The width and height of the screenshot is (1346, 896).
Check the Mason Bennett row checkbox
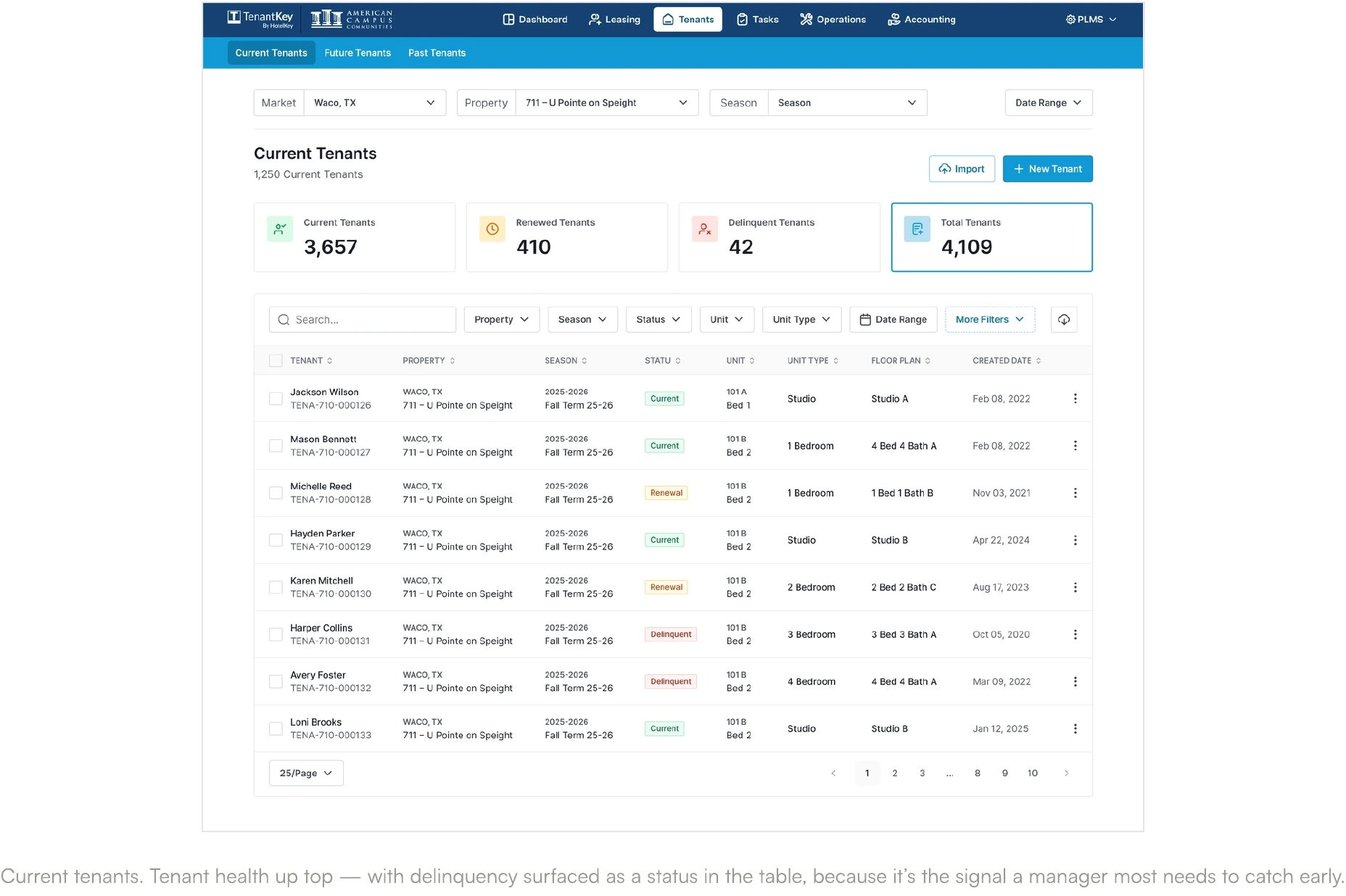(276, 446)
